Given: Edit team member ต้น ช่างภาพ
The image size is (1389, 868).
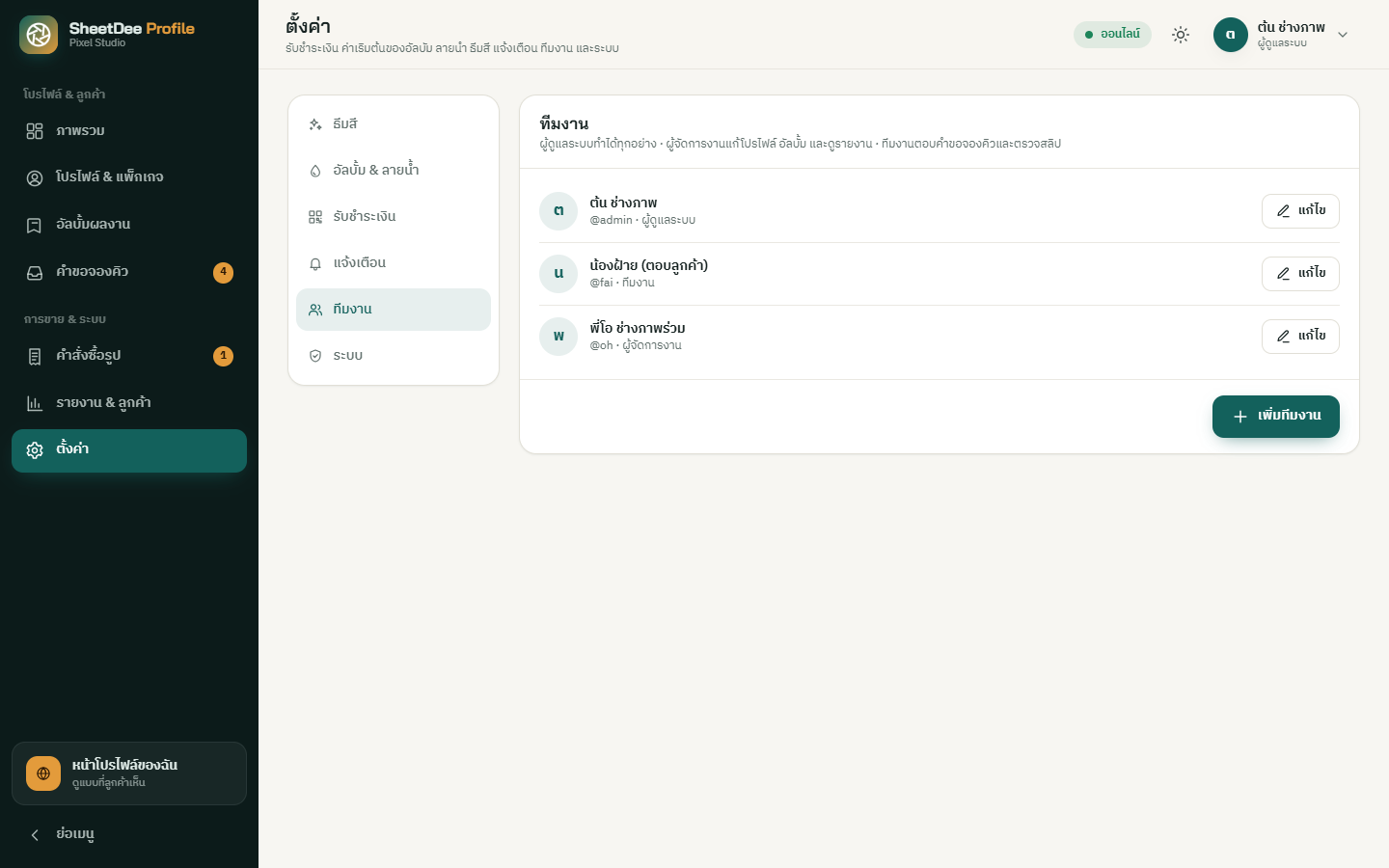Looking at the screenshot, I should tap(1300, 211).
